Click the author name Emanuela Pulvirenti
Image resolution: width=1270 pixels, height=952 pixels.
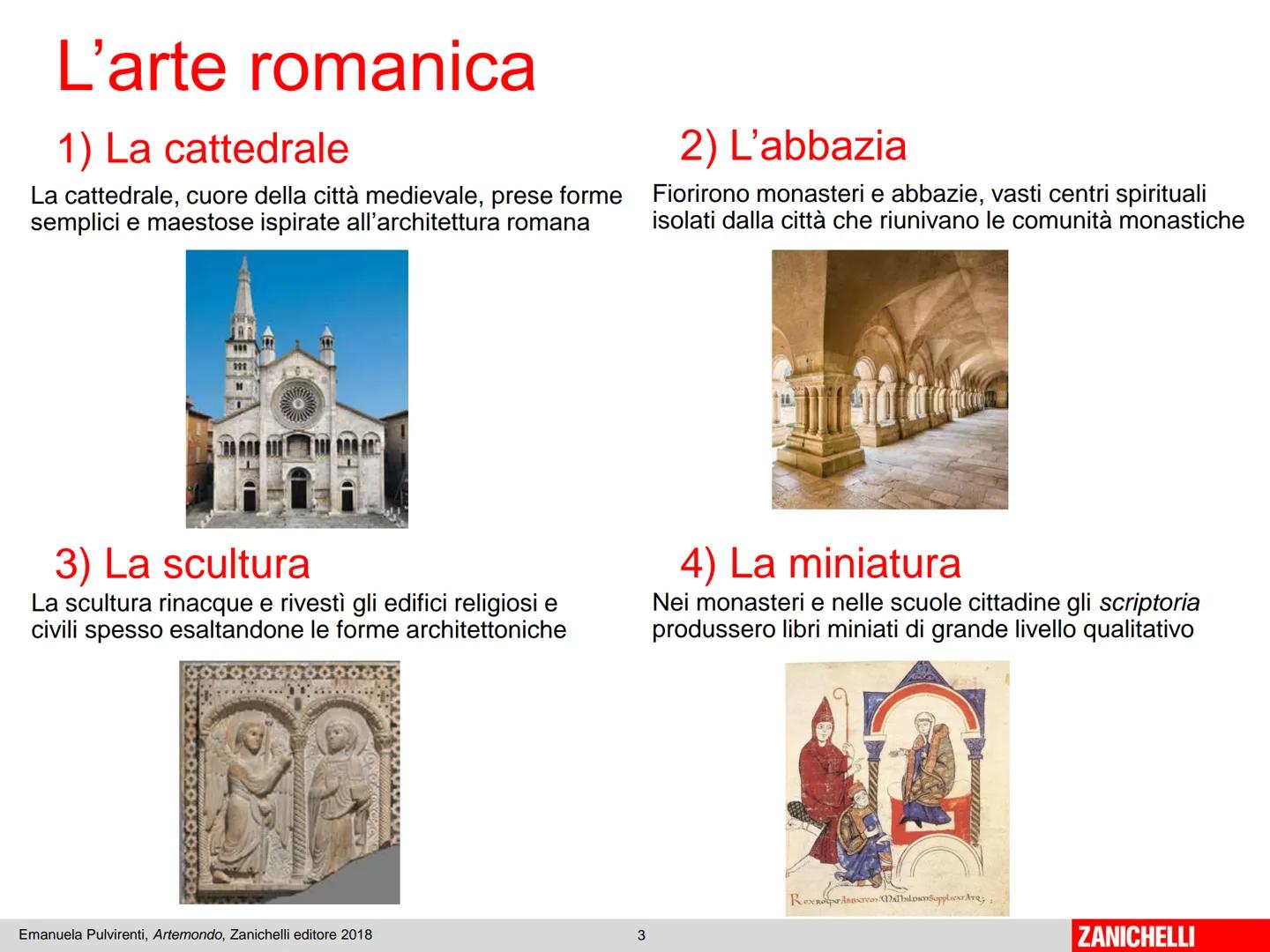point(81,934)
